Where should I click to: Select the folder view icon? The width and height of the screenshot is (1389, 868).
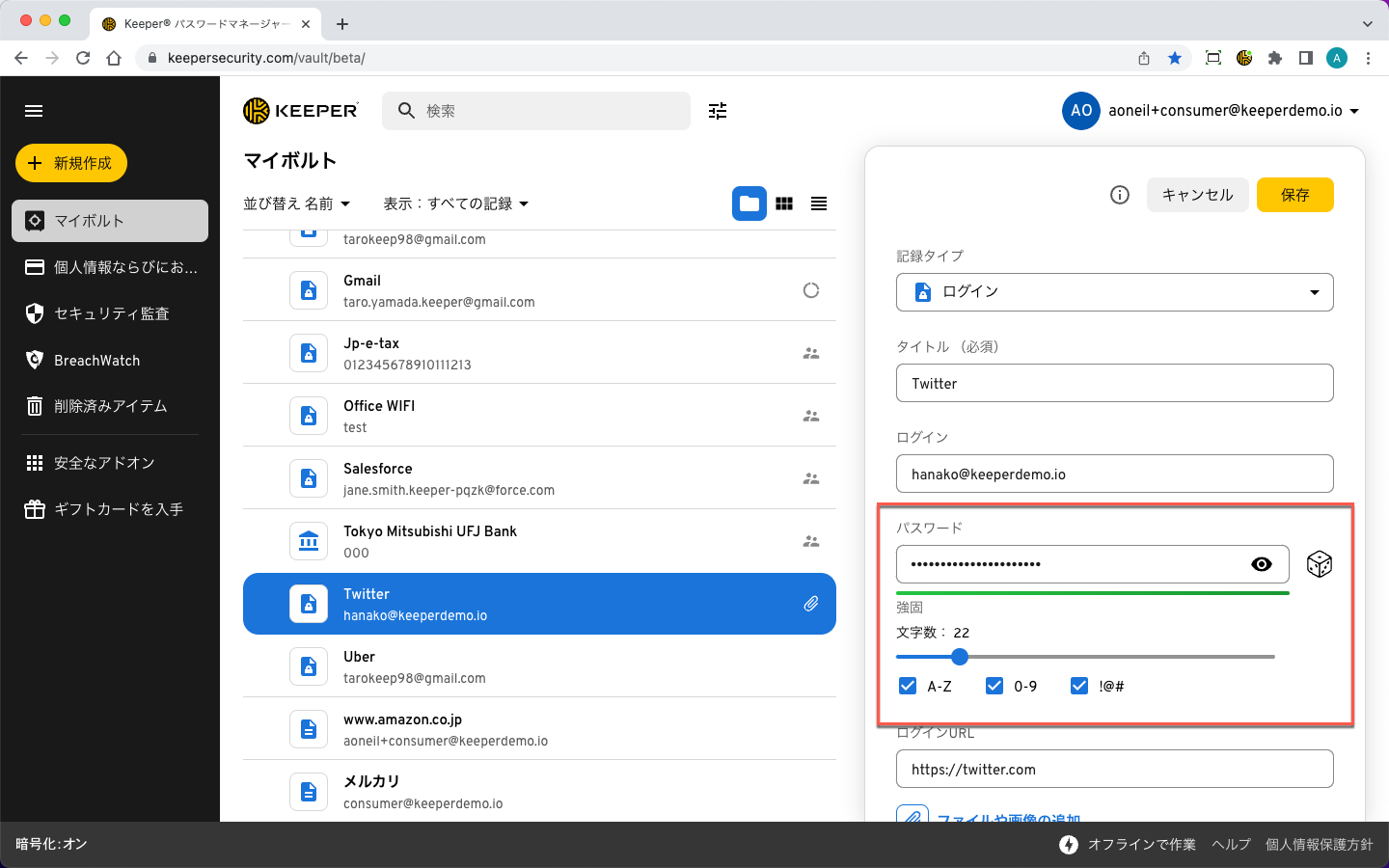click(749, 203)
